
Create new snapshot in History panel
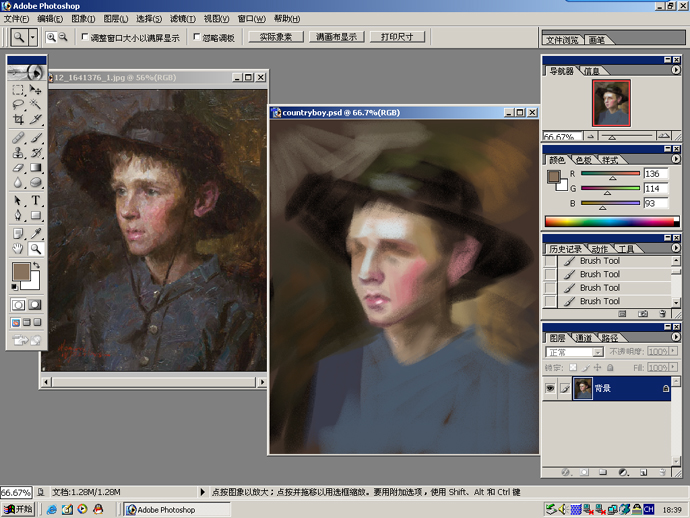[642, 314]
